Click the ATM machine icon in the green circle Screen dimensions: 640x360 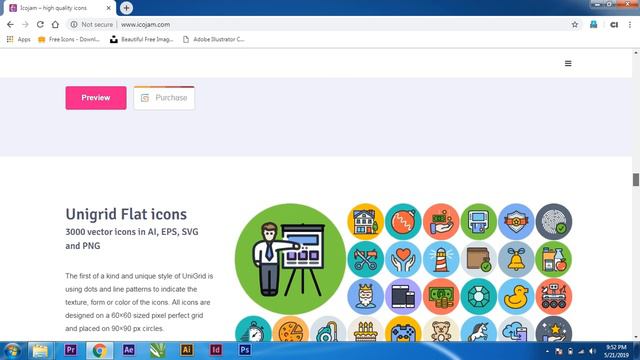tap(478, 222)
